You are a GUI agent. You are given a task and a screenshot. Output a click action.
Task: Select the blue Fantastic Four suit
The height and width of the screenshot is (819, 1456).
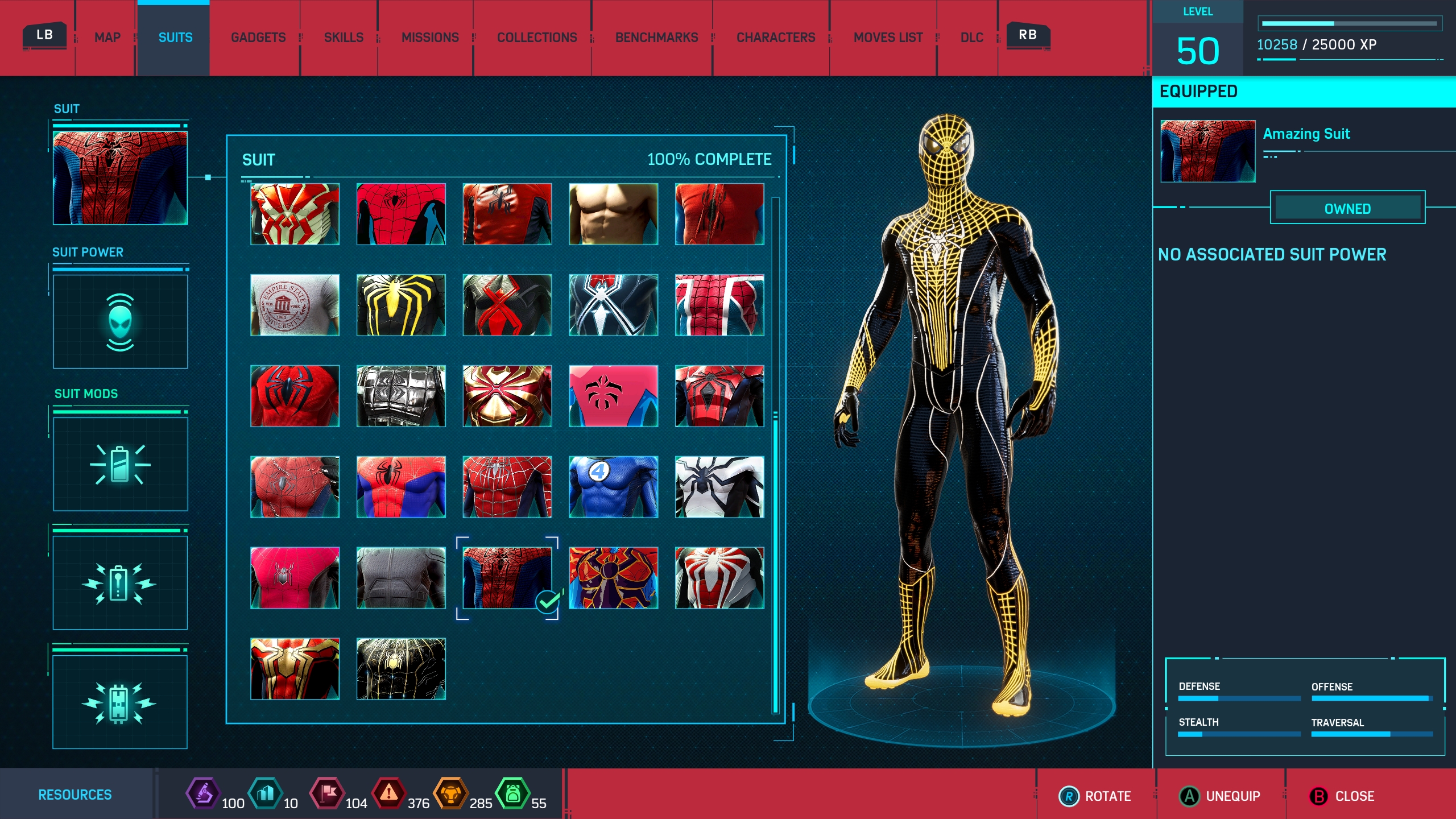[x=613, y=487]
